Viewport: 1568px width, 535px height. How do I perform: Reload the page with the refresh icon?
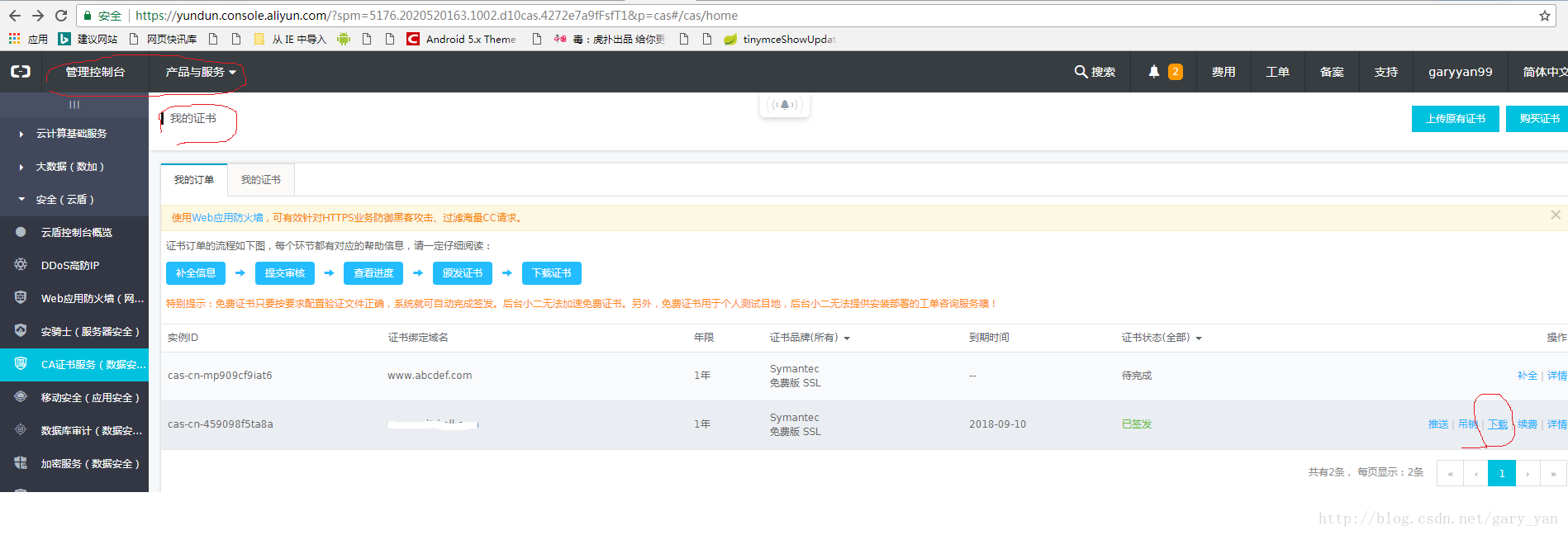point(61,16)
